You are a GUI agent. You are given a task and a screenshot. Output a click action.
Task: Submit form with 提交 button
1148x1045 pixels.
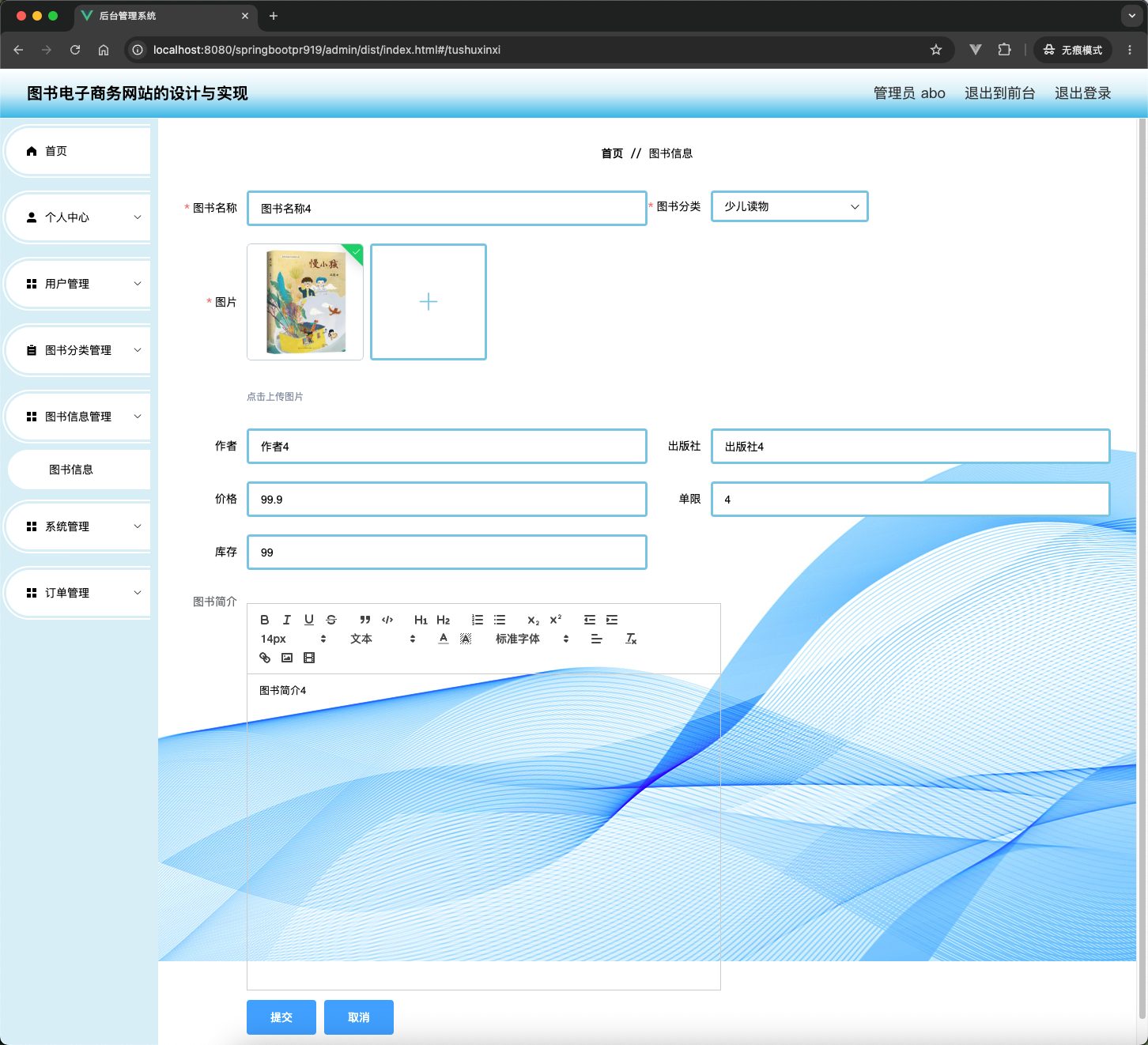click(281, 1017)
